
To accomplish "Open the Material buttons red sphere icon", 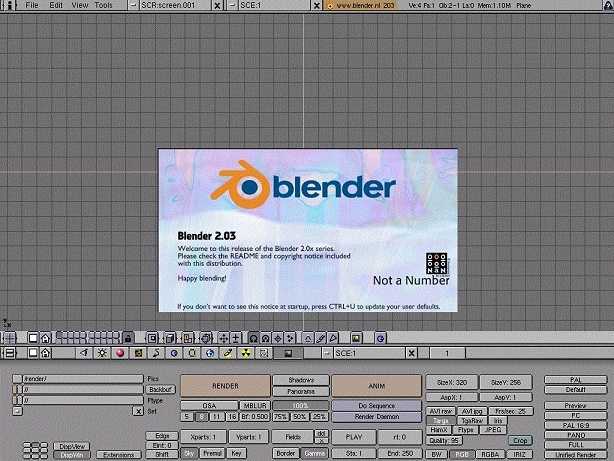I will 120,353.
